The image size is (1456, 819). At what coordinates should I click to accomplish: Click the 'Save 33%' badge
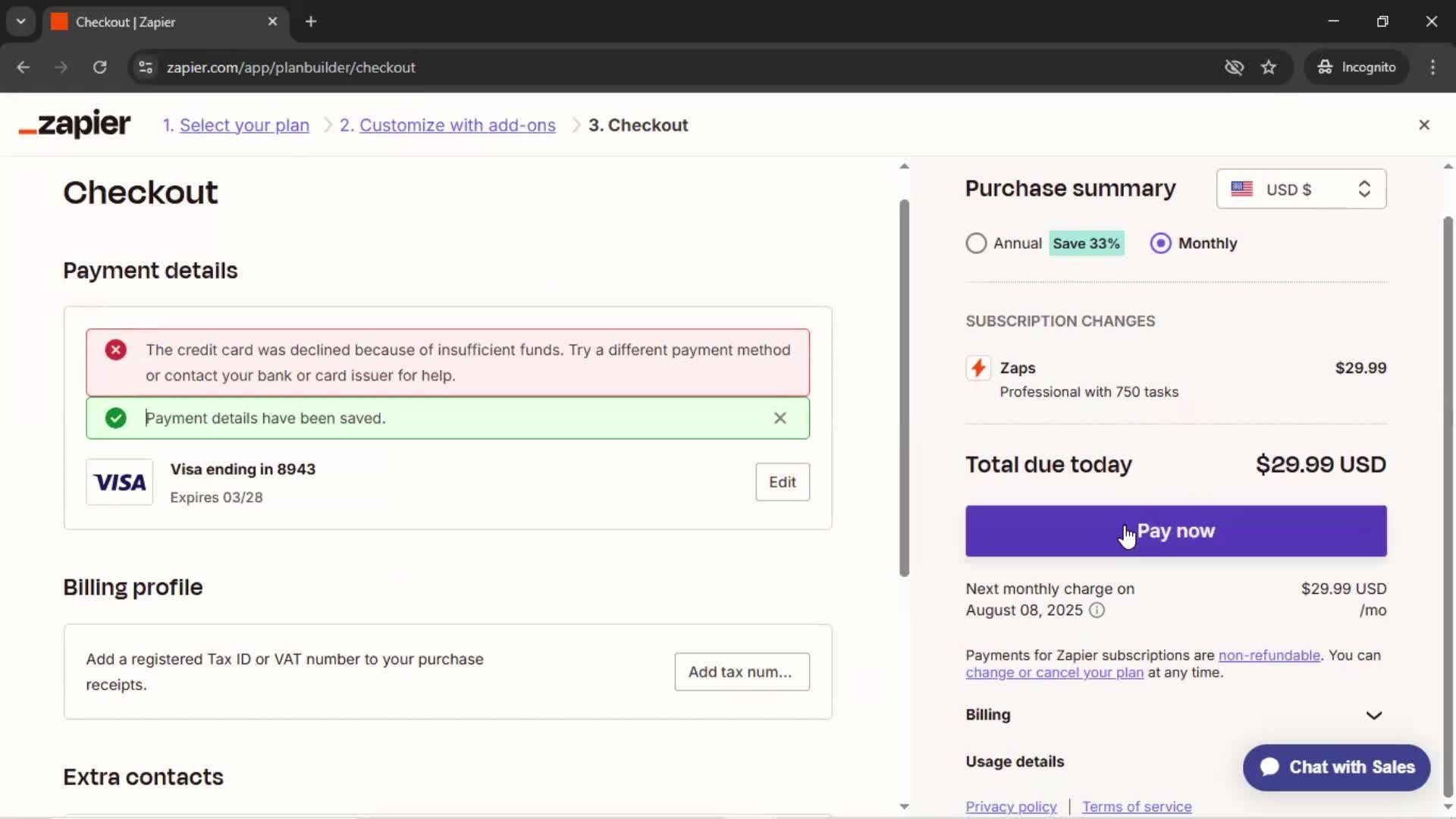tap(1086, 243)
